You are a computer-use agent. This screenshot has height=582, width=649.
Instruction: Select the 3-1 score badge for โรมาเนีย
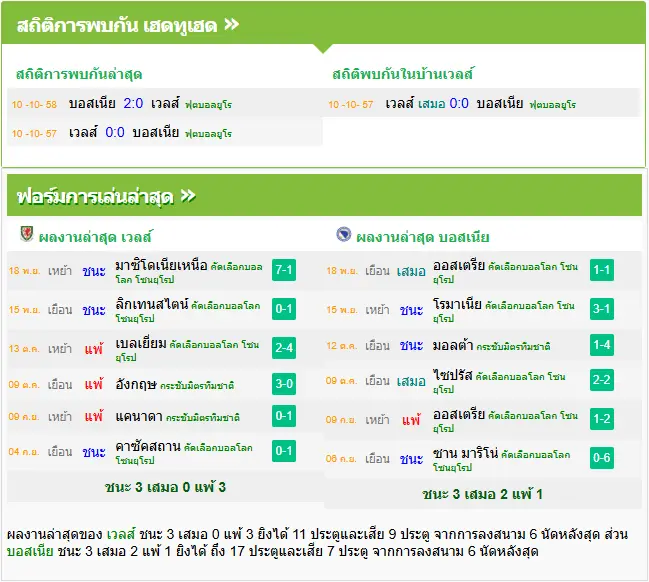[x=602, y=309]
